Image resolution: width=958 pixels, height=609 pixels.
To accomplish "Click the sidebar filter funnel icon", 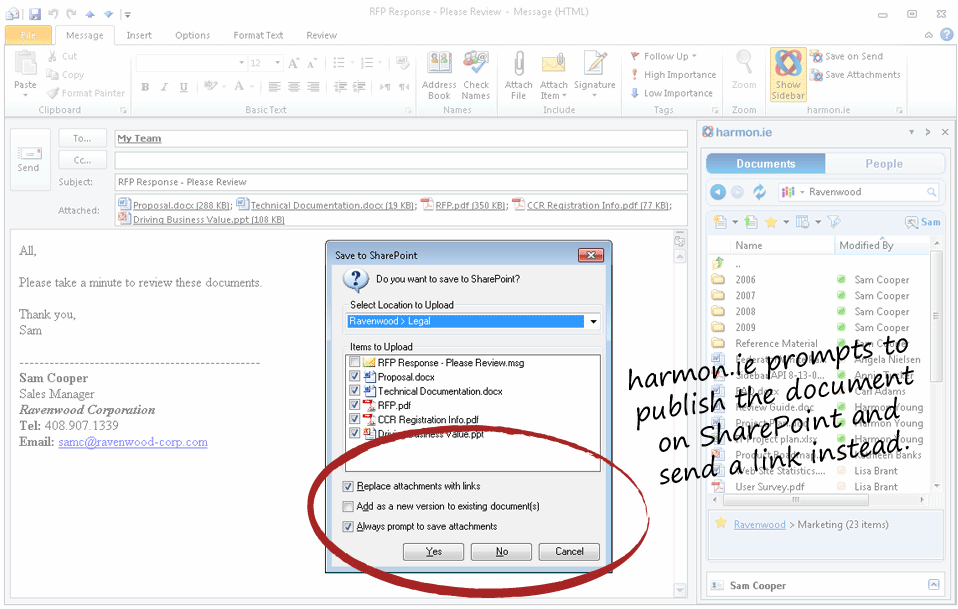I will 834,222.
